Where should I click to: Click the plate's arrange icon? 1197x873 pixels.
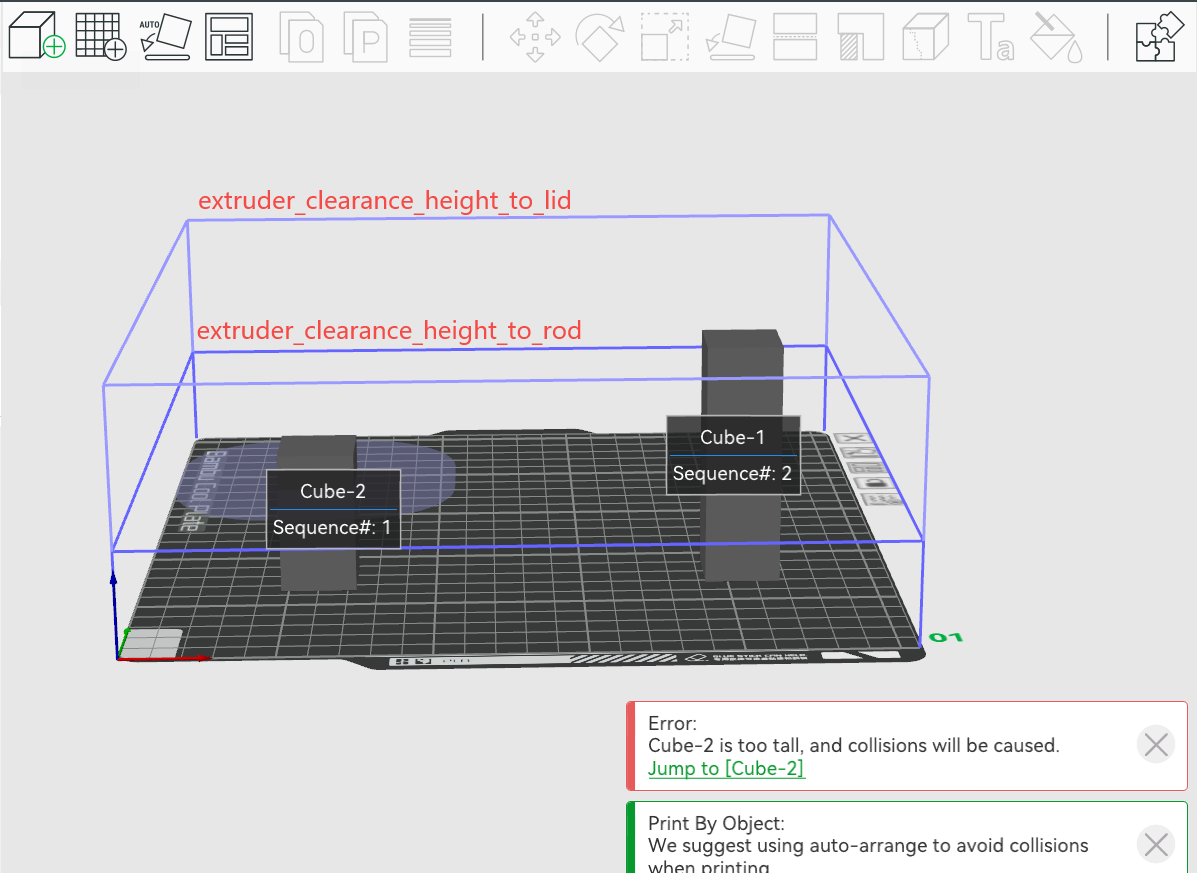click(866, 467)
